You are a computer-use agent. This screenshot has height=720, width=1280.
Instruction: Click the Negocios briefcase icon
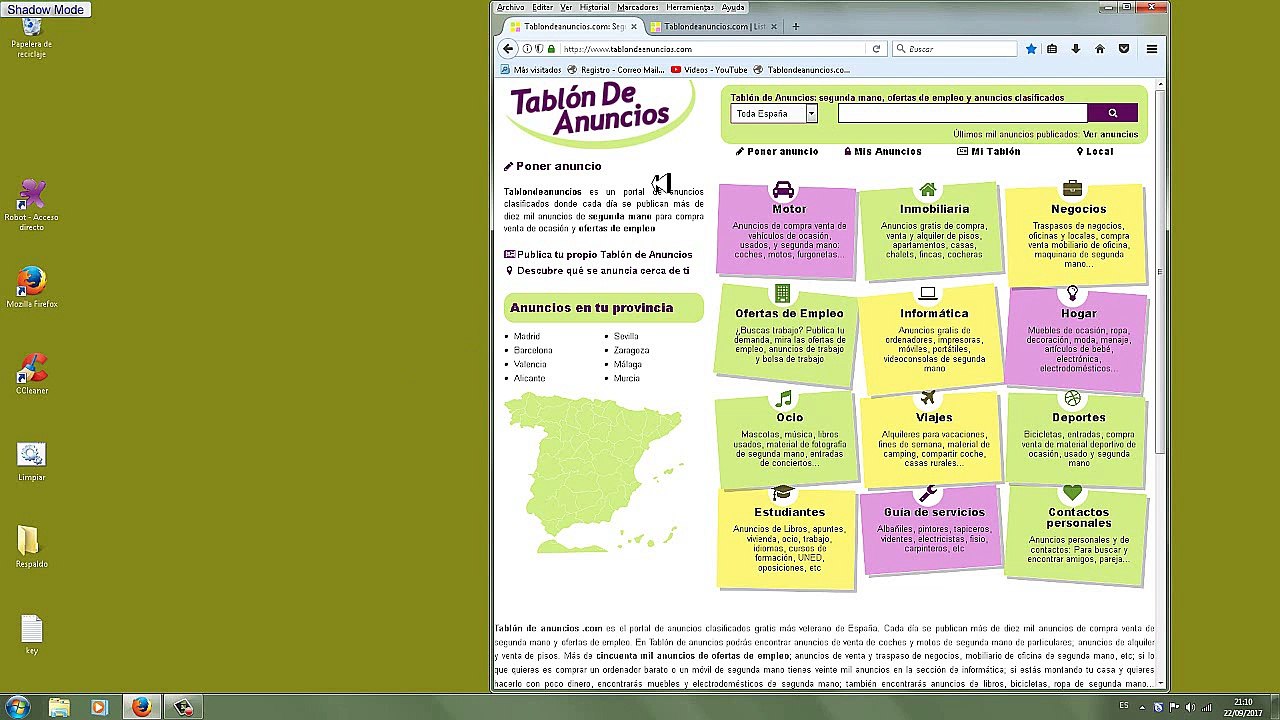pos(1072,188)
